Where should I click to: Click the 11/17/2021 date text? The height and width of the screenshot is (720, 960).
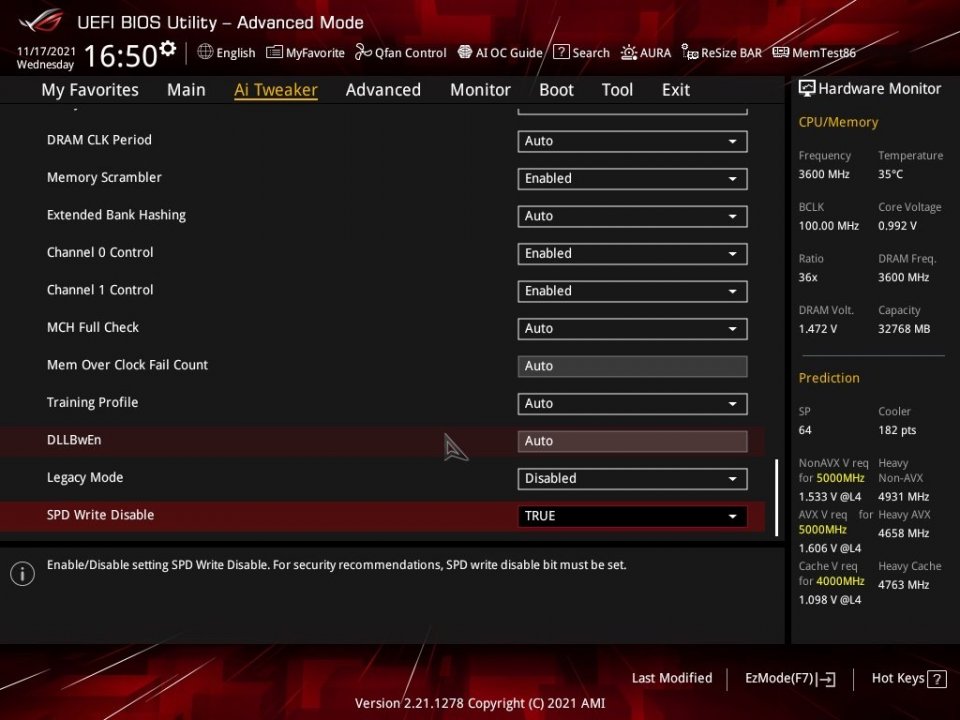click(47, 51)
